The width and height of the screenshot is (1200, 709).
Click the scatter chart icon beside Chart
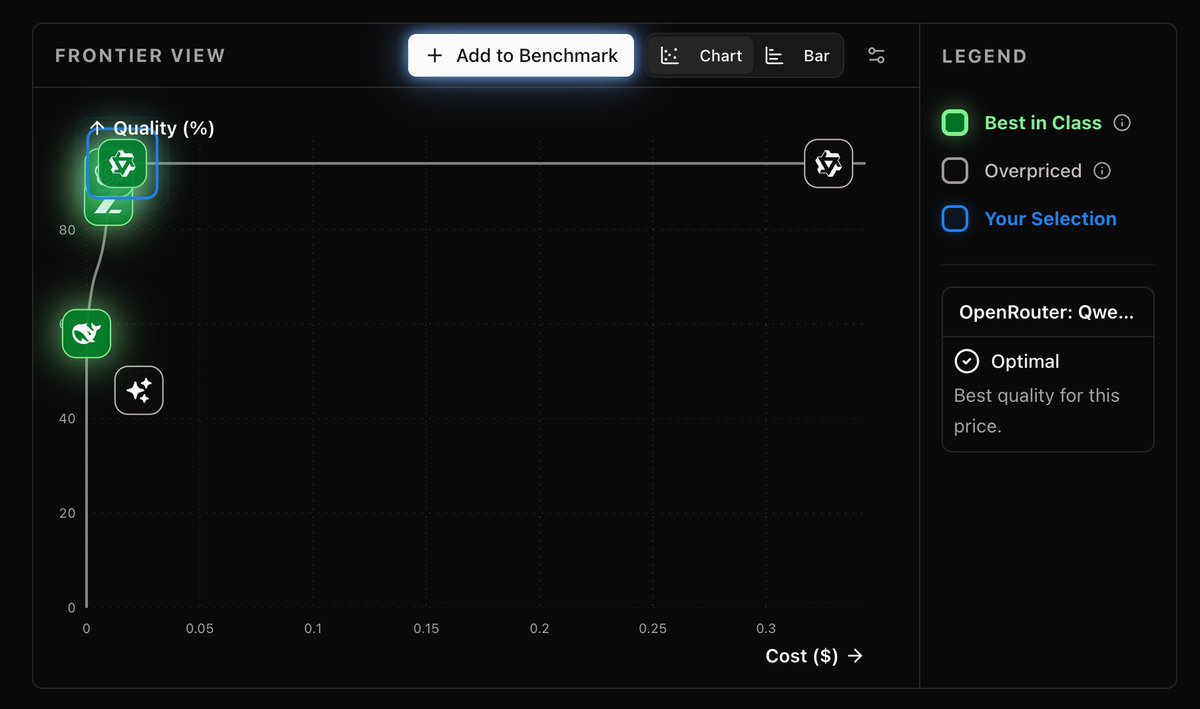pyautogui.click(x=670, y=56)
